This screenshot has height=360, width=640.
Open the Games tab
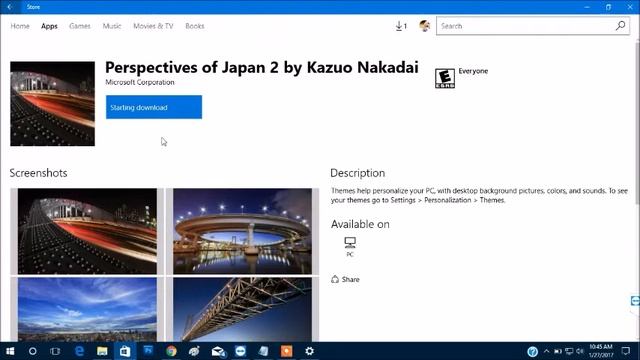(x=80, y=26)
